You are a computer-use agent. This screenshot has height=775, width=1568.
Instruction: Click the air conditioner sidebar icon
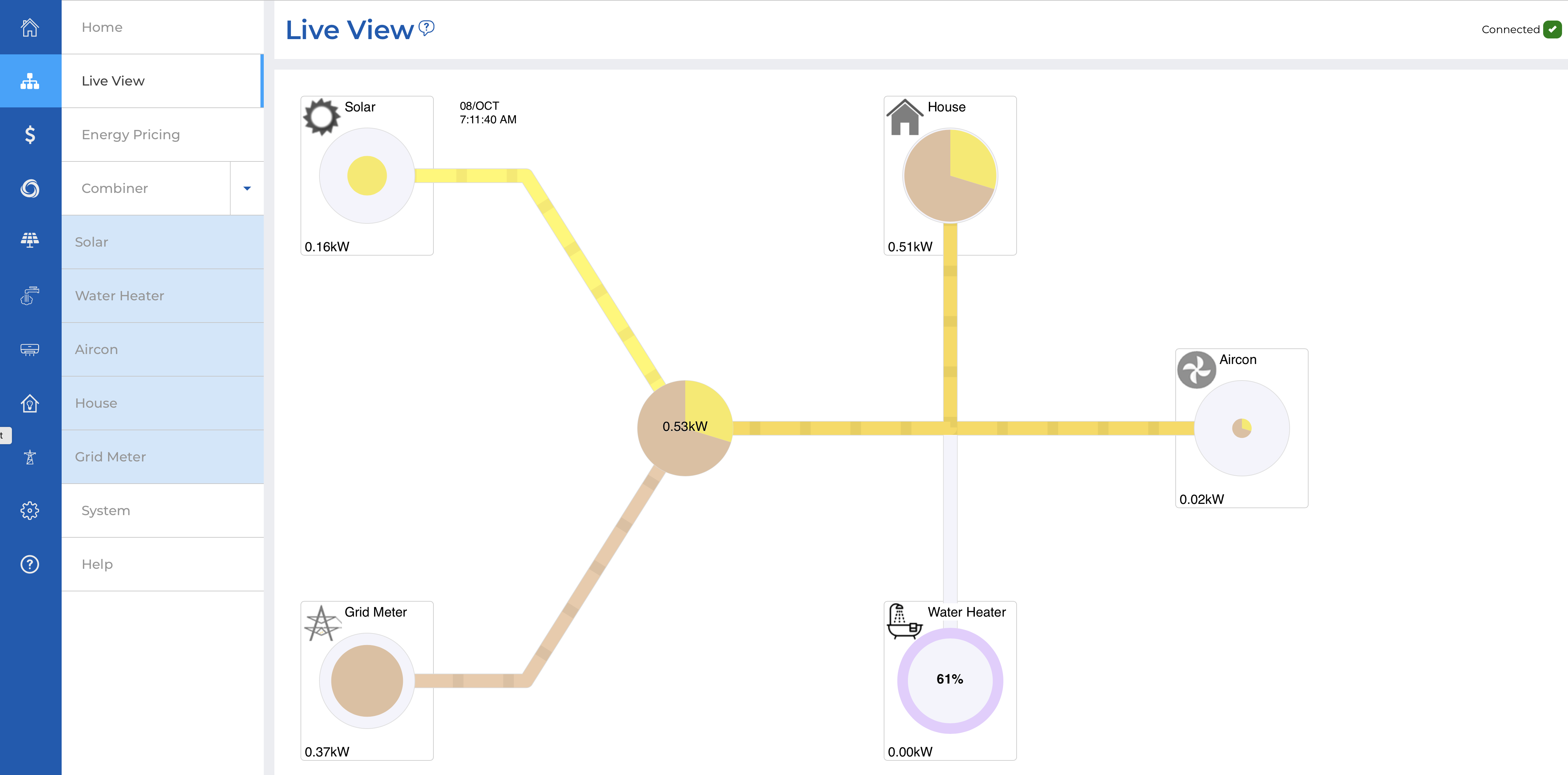(30, 349)
